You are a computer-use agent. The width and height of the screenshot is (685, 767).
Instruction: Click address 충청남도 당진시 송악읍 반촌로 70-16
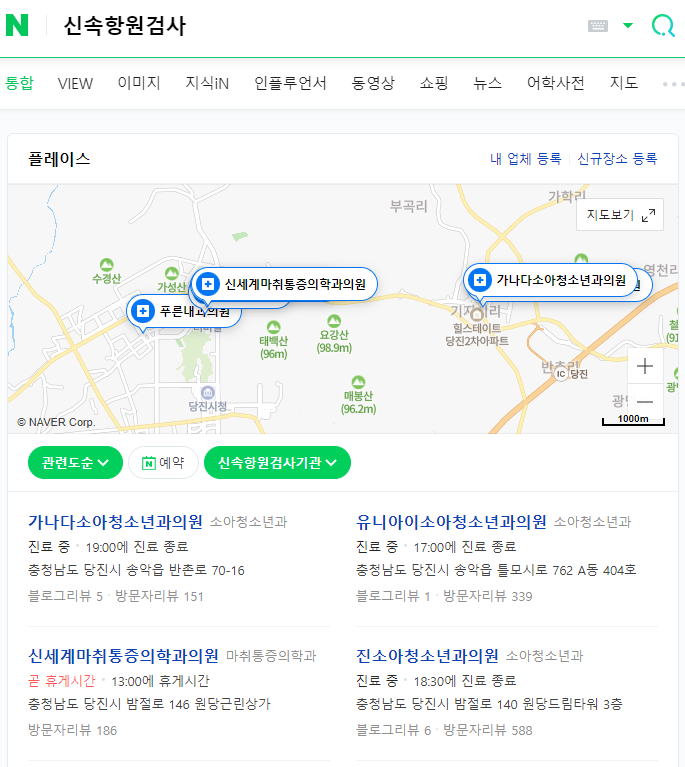[136, 570]
